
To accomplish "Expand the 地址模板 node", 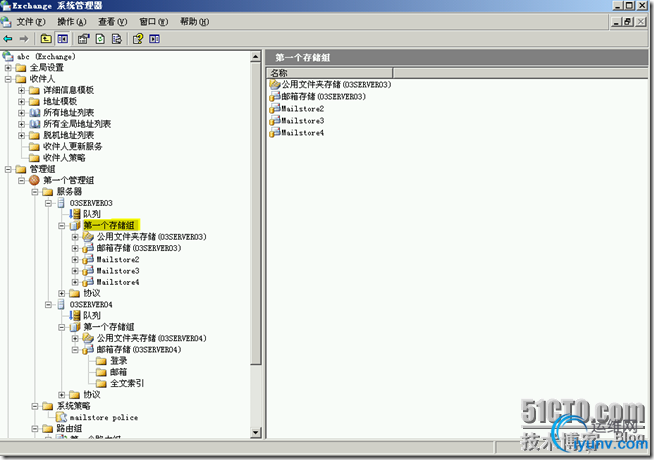I will coord(21,101).
